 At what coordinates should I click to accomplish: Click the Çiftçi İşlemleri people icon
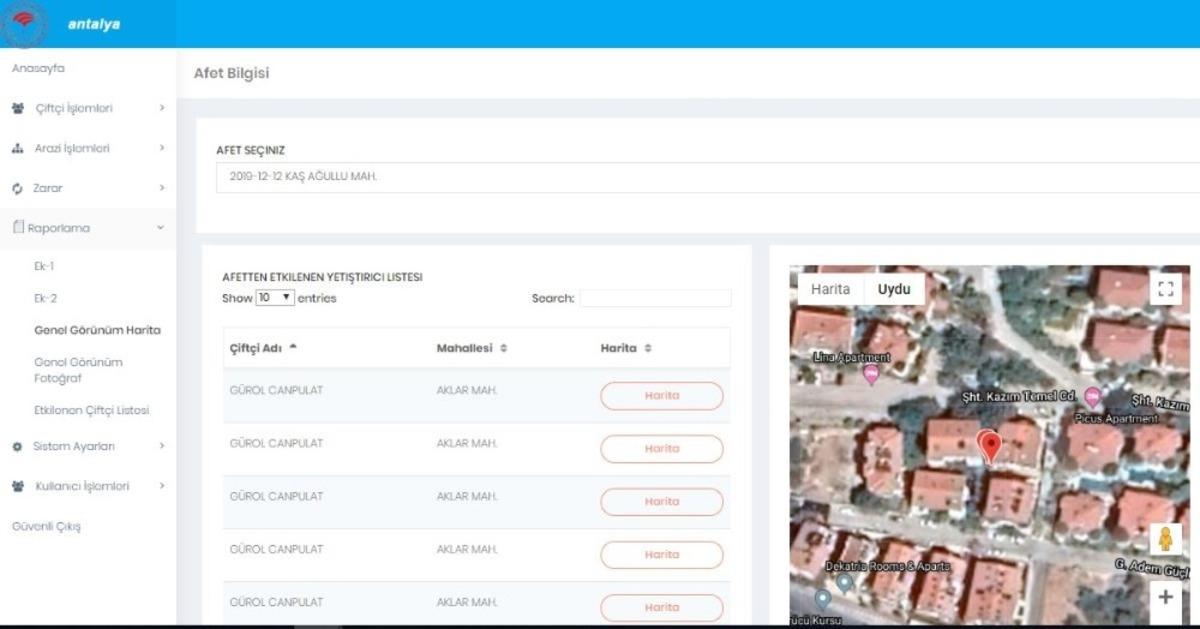[17, 108]
